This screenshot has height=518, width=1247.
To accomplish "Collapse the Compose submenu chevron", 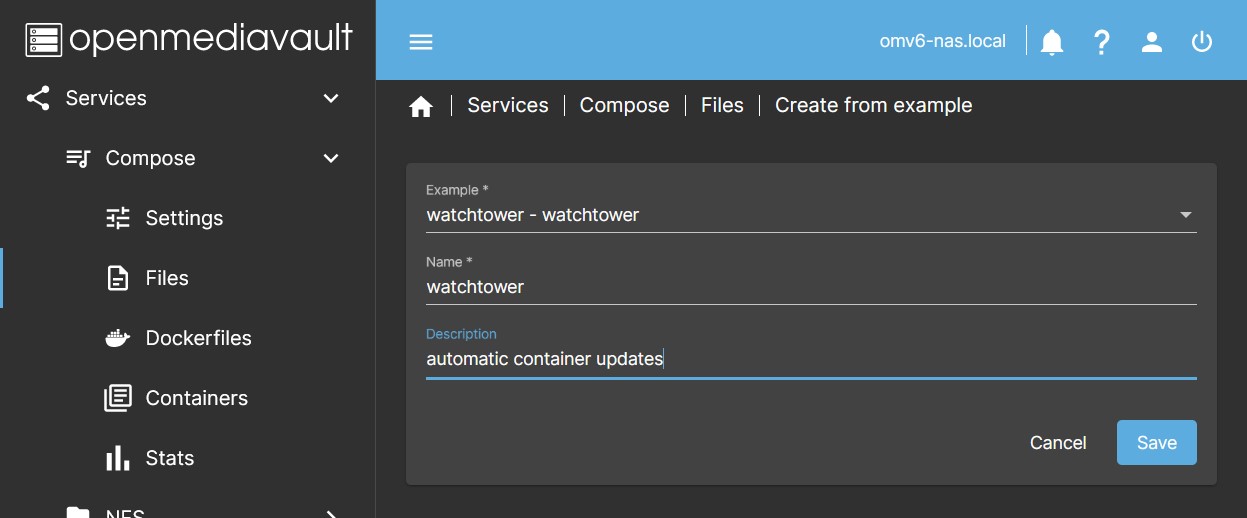I will coord(331,158).
